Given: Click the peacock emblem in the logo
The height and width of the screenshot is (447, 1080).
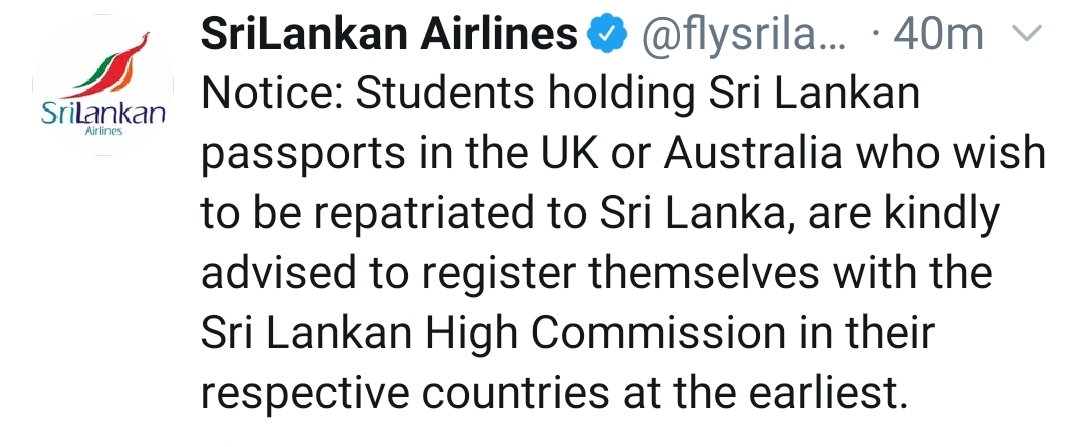Looking at the screenshot, I should click(x=112, y=65).
